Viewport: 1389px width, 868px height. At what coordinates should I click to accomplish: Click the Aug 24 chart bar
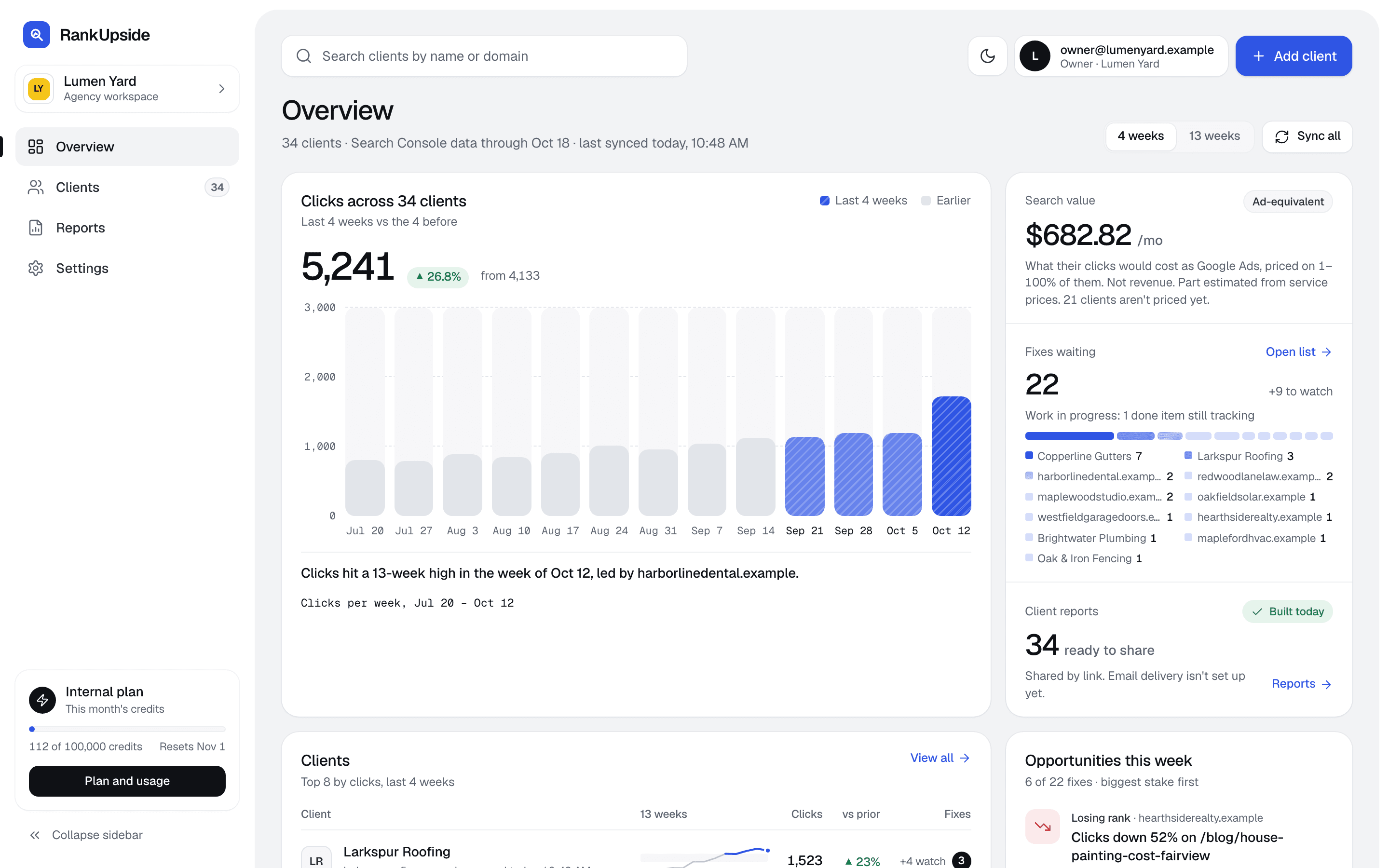pyautogui.click(x=609, y=480)
